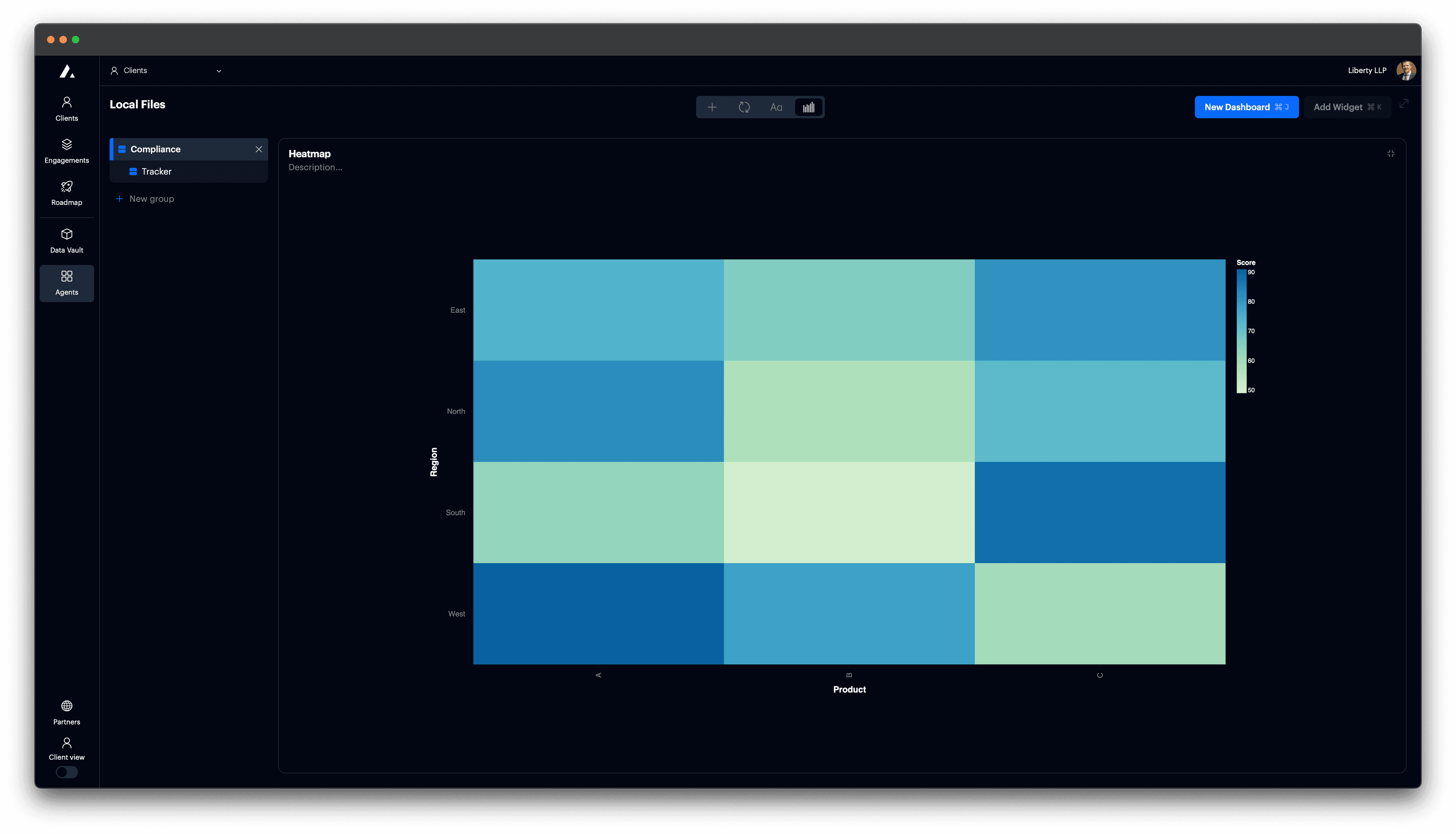Viewport: 1456px width, 834px height.
Task: Select the Roadmap rocket icon
Action: (66, 192)
